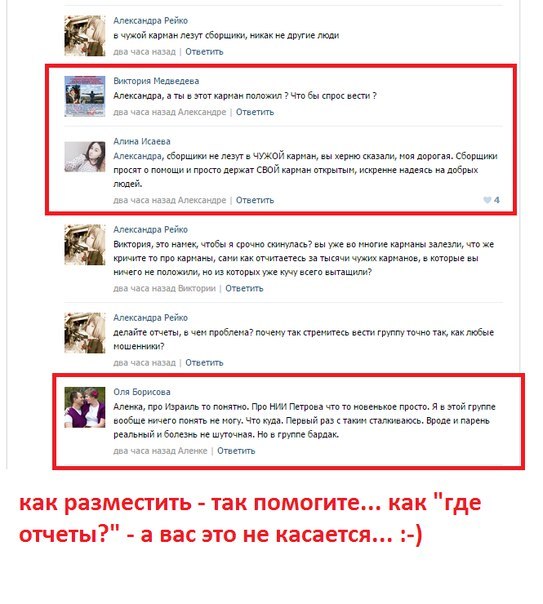Reply to 'в чужой карман лезут сборщики' comment

tap(204, 52)
